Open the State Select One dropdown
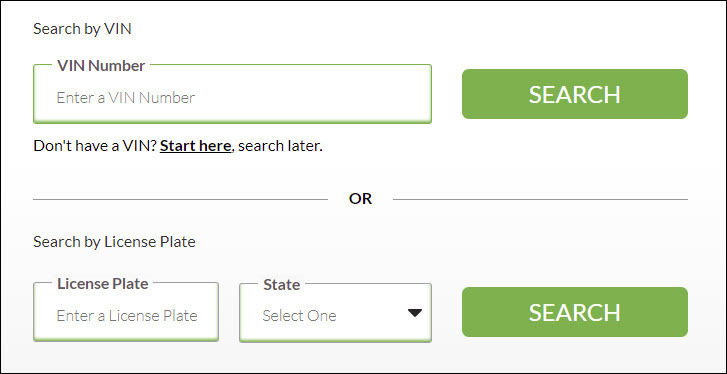The height and width of the screenshot is (374, 727). pos(335,313)
